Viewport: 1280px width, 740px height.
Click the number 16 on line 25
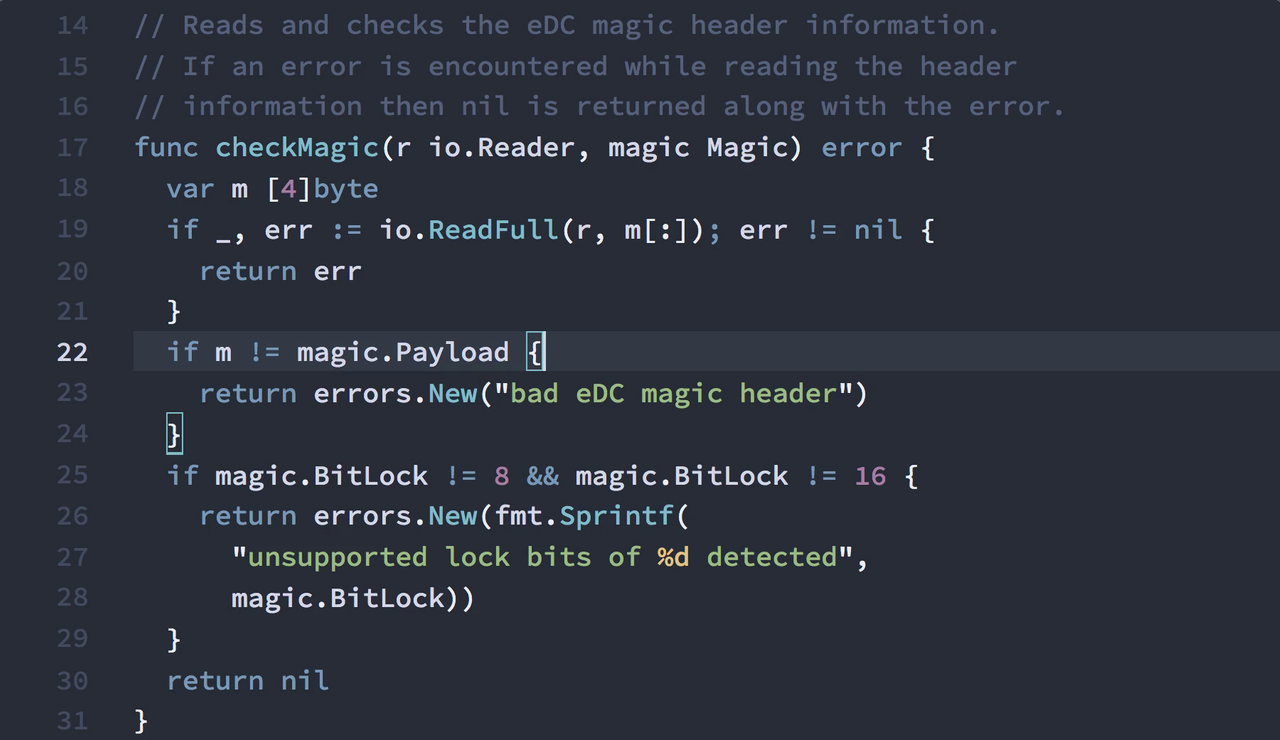pos(870,475)
